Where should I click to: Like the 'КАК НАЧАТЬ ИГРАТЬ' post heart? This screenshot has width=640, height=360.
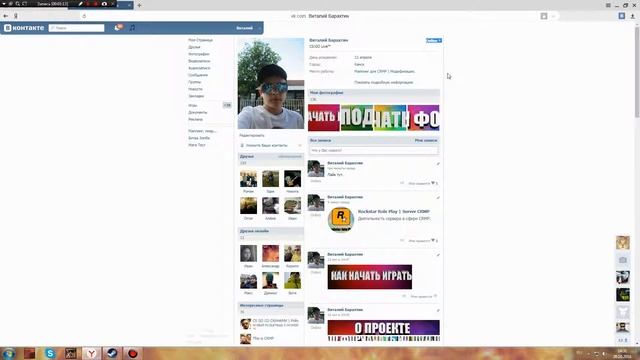pyautogui.click(x=435, y=296)
